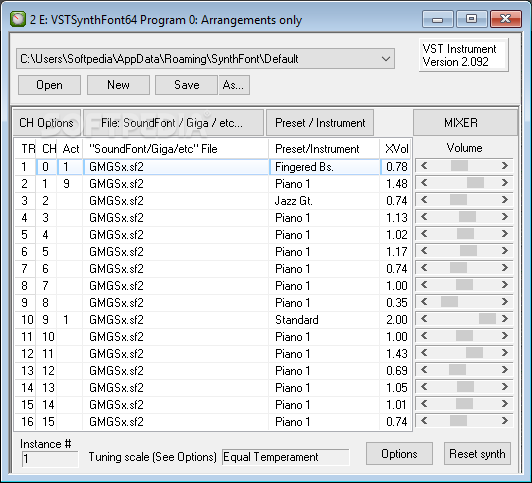Click the "SoundFont/Giga/etc" File column header
Screen dimensions: 532x483
point(175,149)
